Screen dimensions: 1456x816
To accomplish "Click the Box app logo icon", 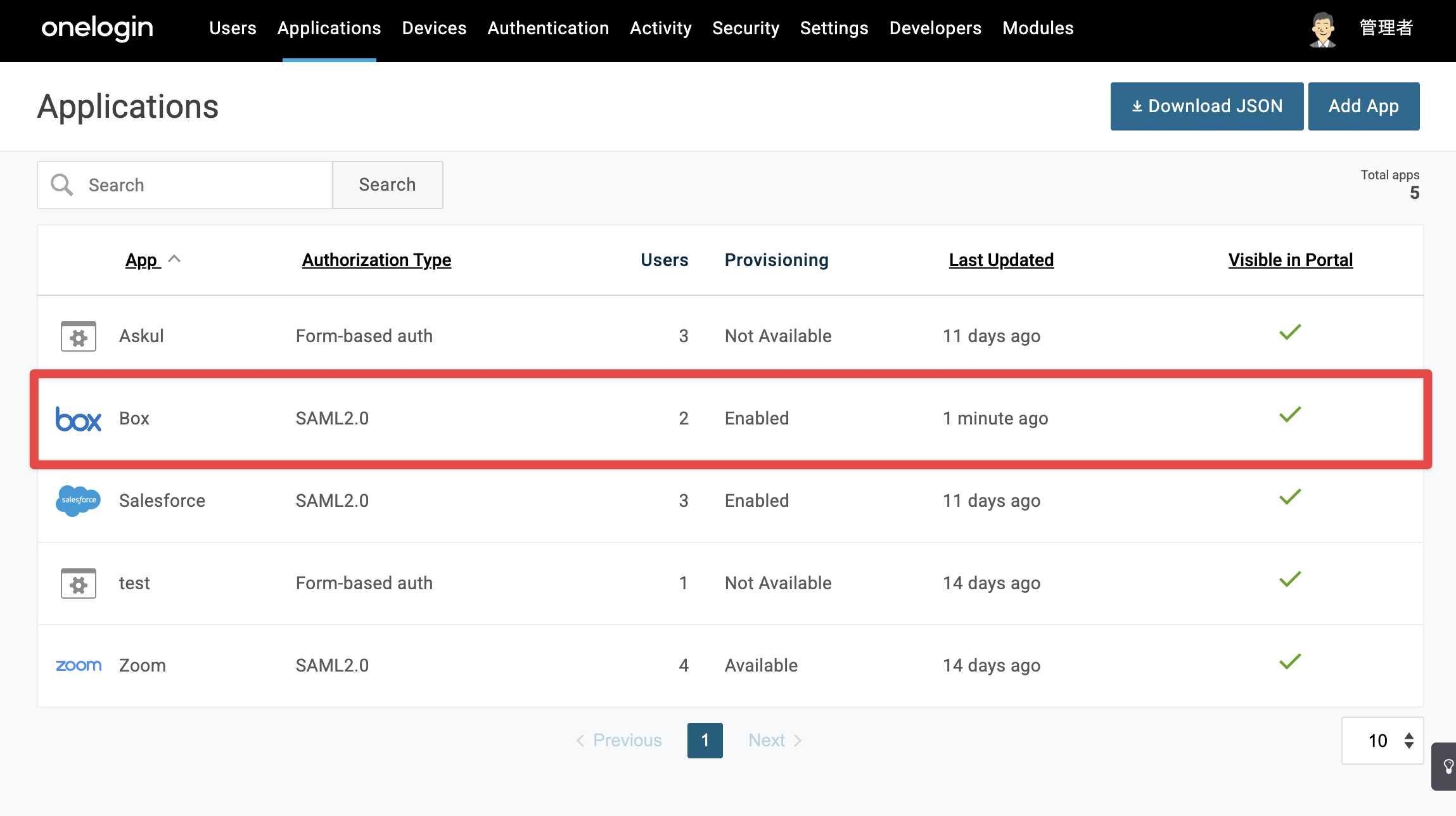I will [x=78, y=419].
